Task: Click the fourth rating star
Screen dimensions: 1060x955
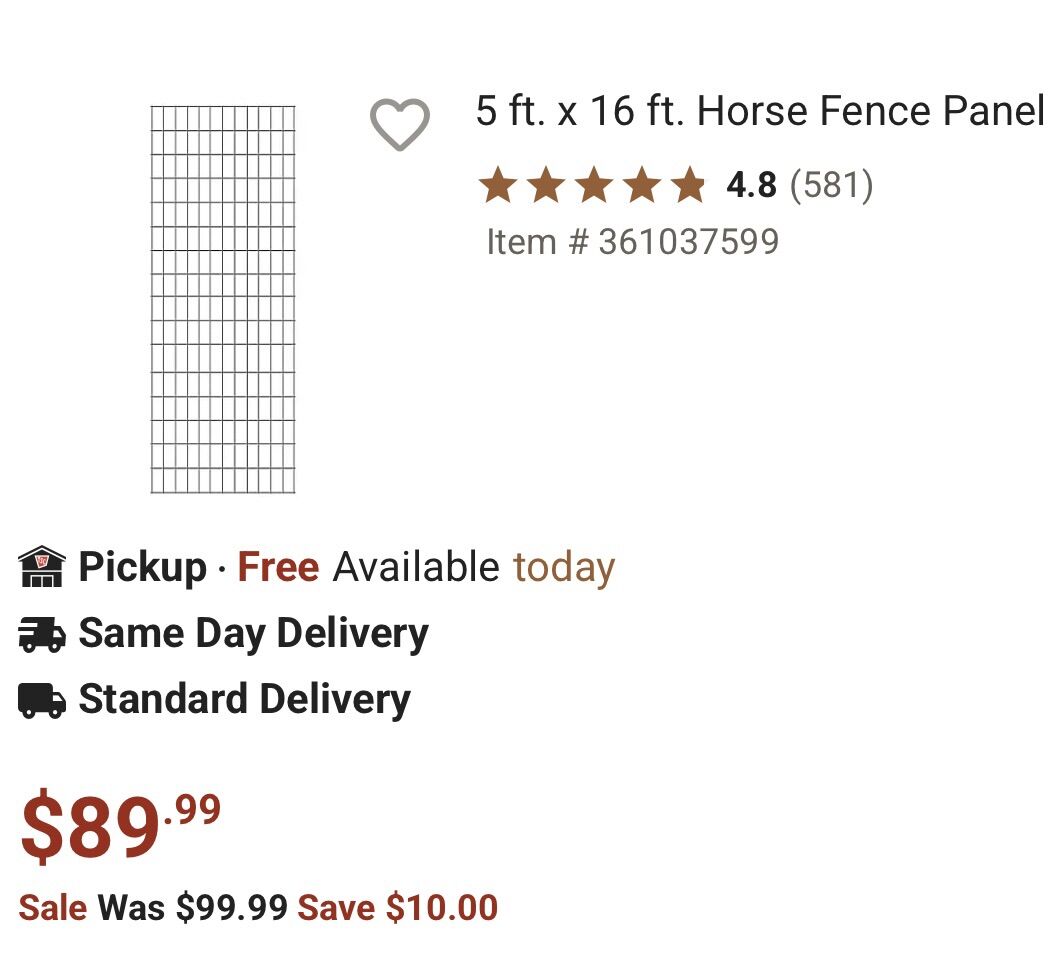Action: [643, 184]
